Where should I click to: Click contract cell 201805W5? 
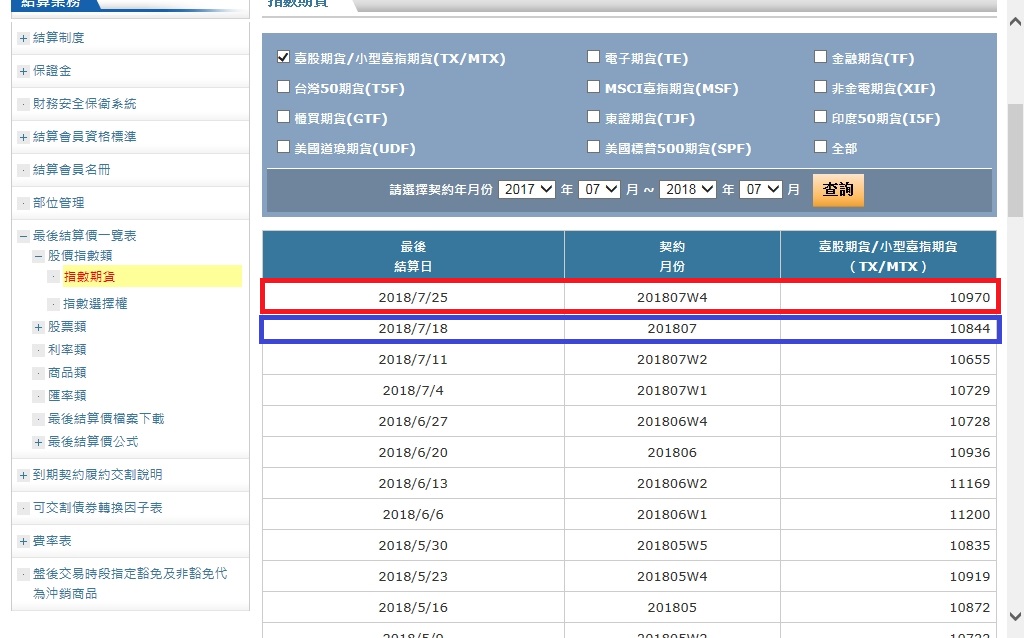[672, 546]
